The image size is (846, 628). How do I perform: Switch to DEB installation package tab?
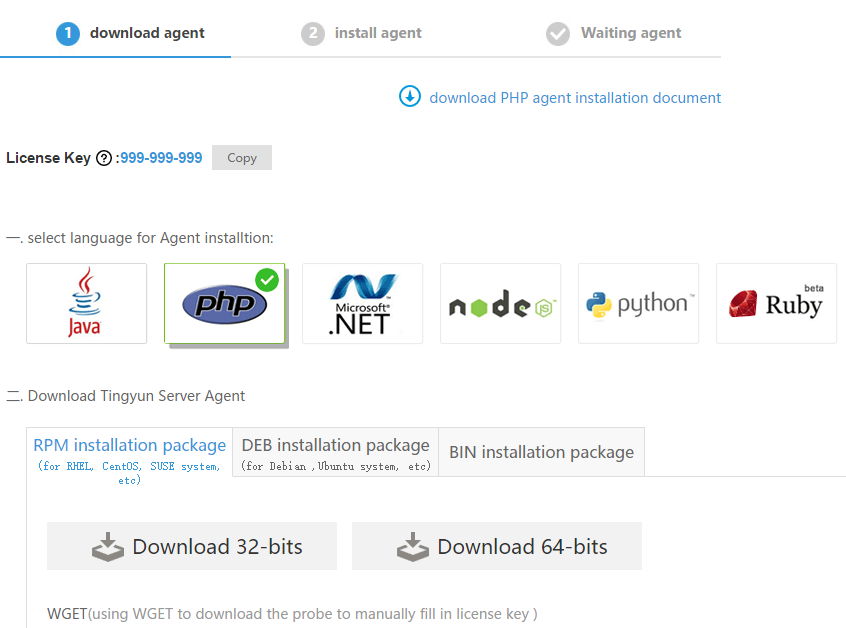click(x=335, y=452)
